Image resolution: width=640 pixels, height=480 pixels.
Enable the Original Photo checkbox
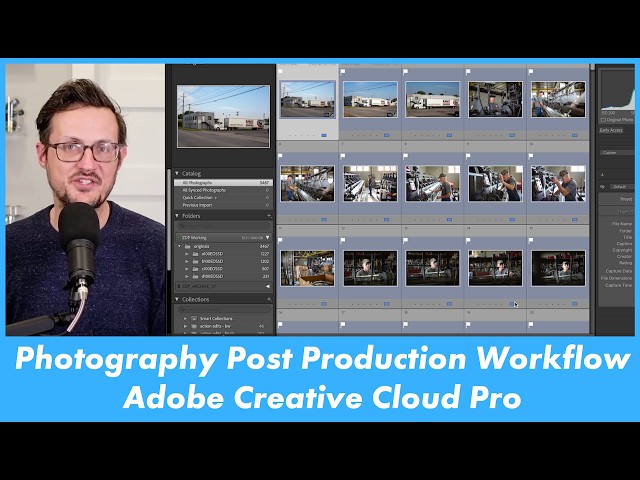pos(603,120)
